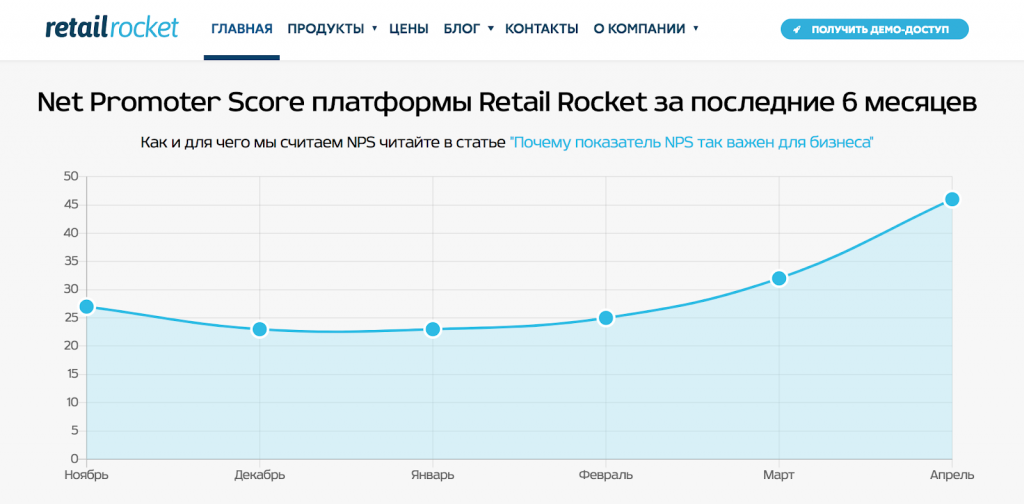Expand the О КОМПАНИИ dropdown arrow
Viewport: 1024px width, 504px height.
pyautogui.click(x=696, y=29)
